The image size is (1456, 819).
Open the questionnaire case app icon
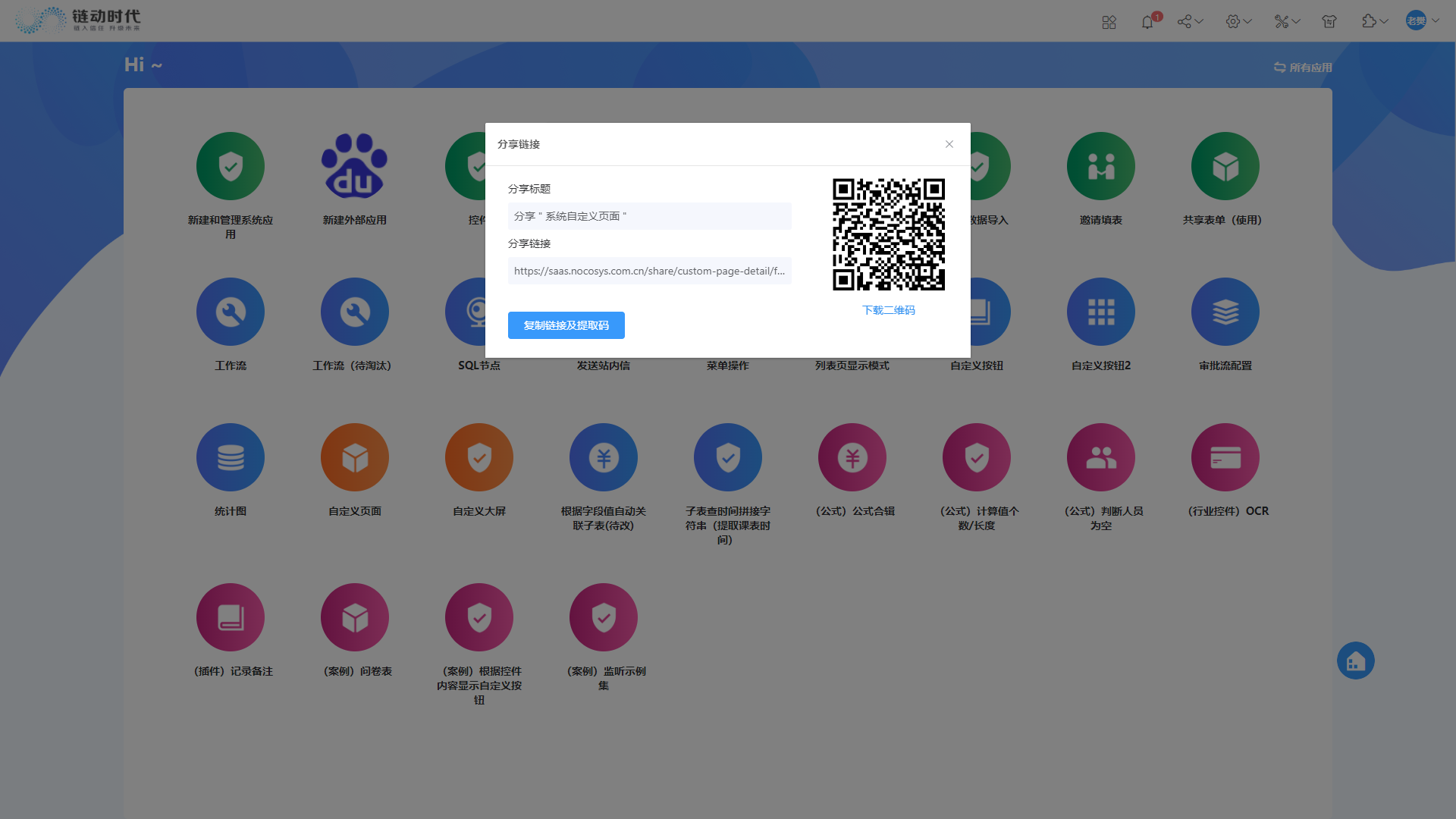355,617
